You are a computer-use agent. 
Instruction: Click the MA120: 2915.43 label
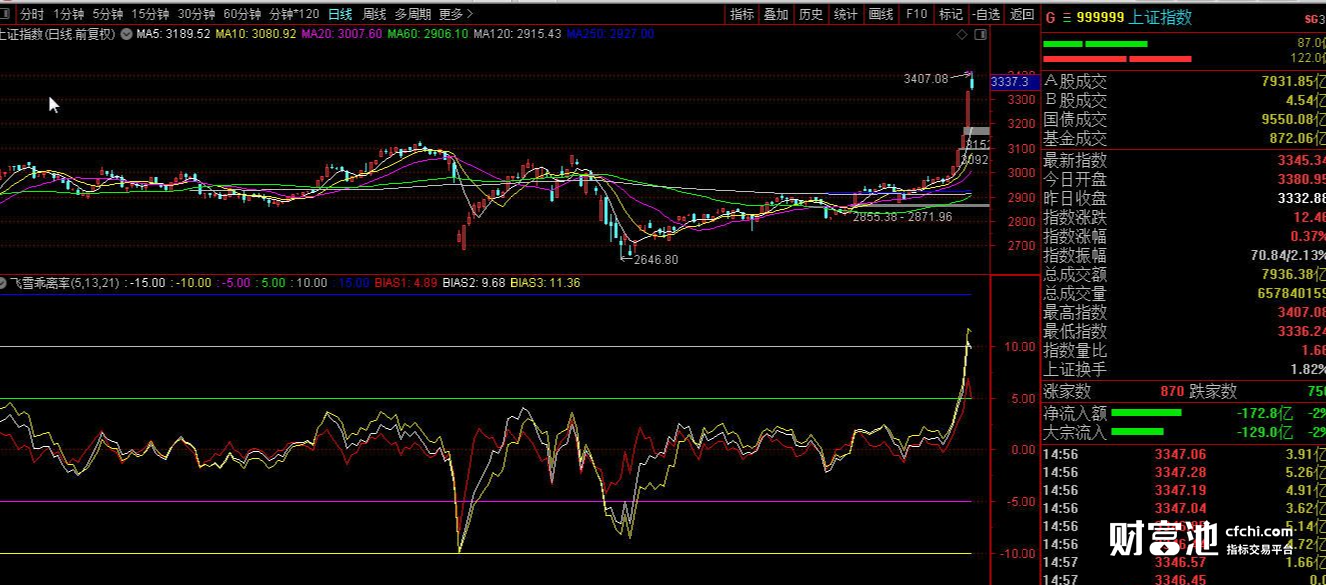pyautogui.click(x=517, y=34)
